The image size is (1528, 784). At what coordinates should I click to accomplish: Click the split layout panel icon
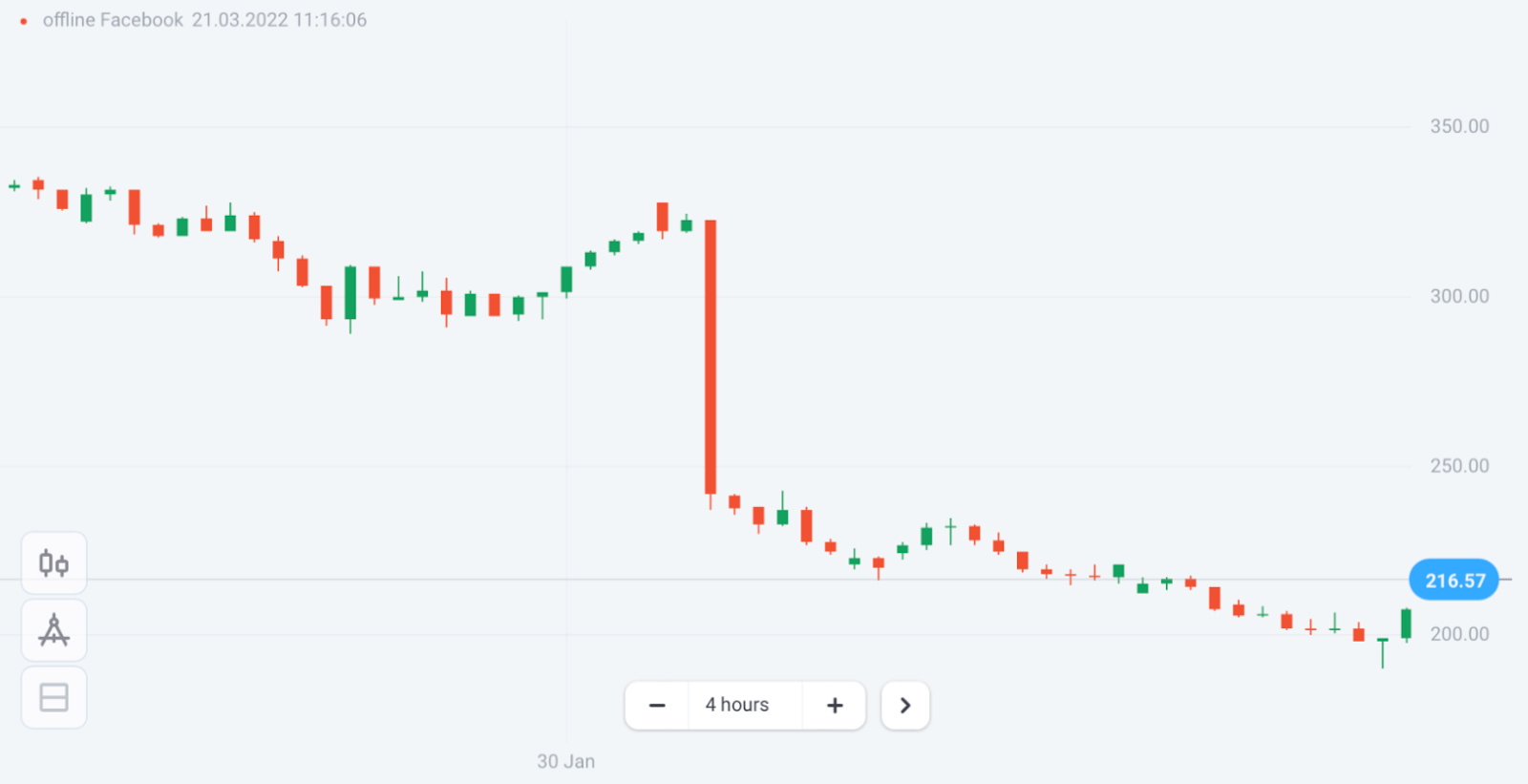click(x=53, y=698)
